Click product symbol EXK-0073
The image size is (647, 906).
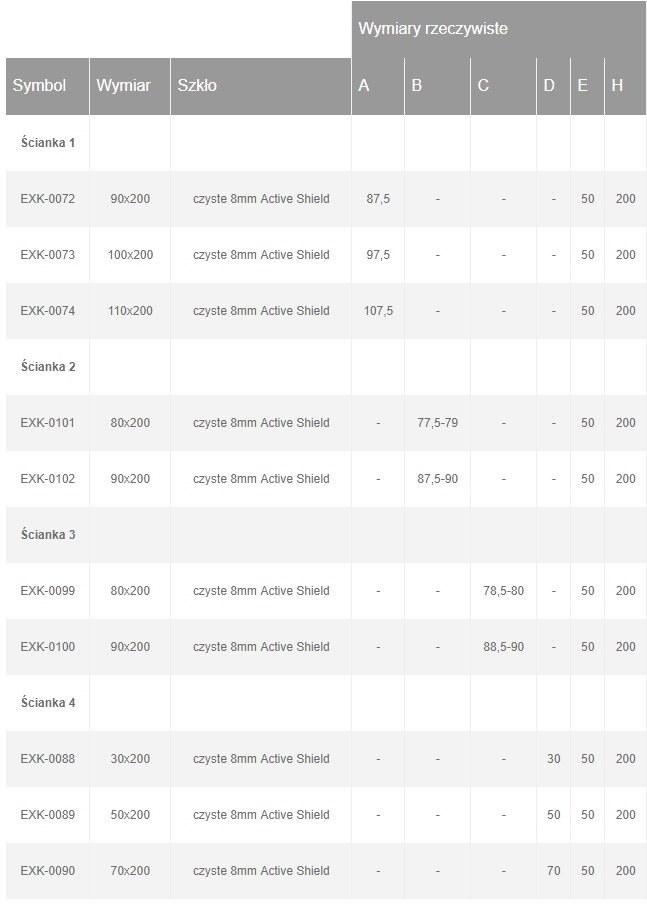[48, 255]
